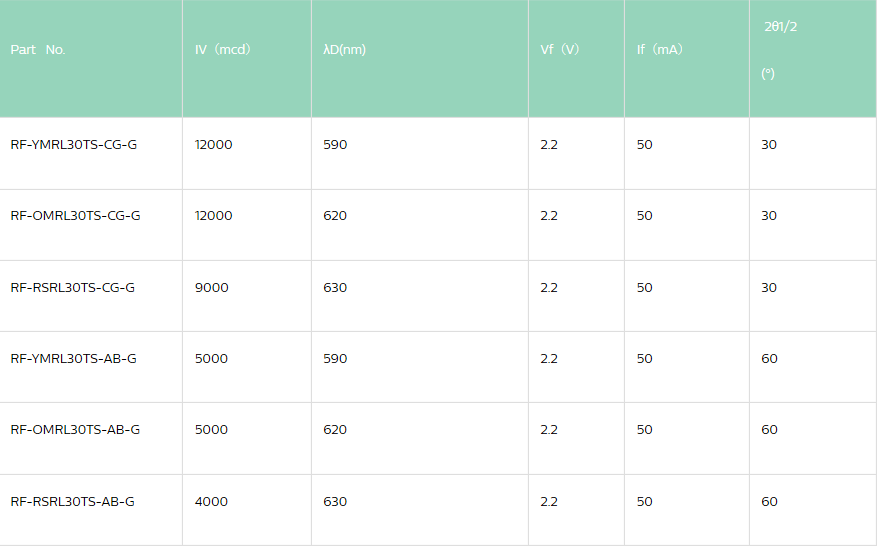This screenshot has height=548, width=878.
Task: Select the Vf (V) header cell
Action: pos(560,50)
